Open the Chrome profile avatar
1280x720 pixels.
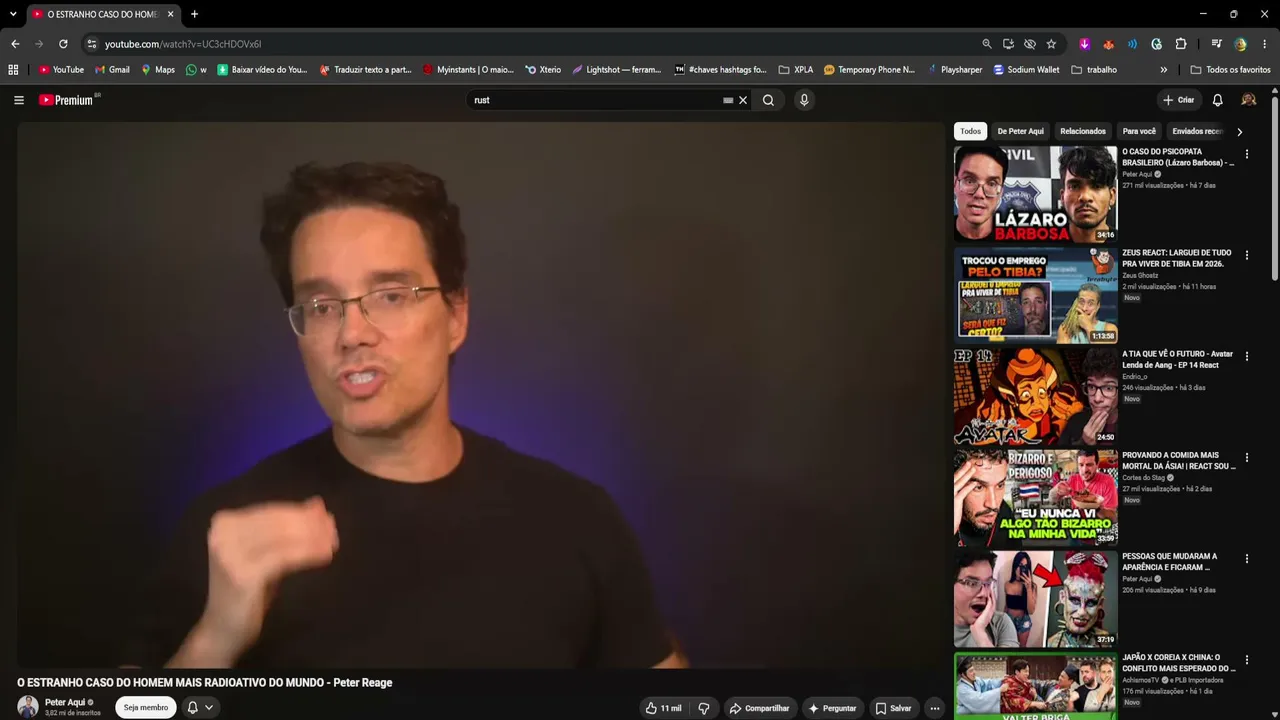tap(1240, 44)
